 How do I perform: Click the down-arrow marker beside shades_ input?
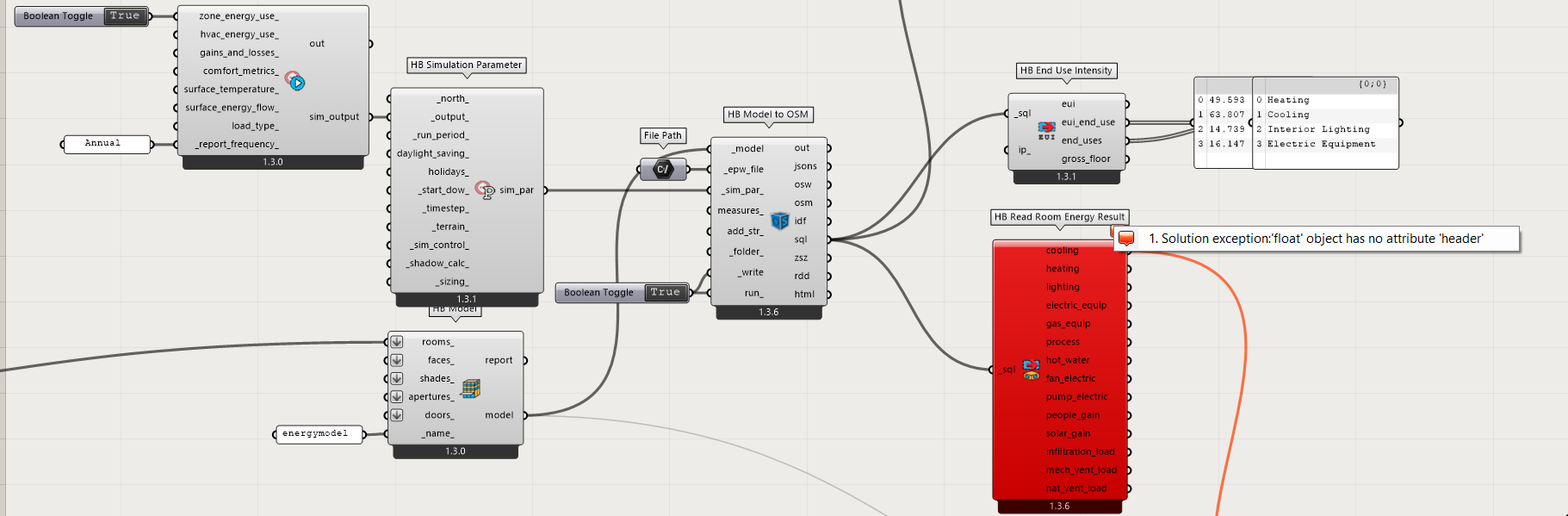tap(397, 378)
